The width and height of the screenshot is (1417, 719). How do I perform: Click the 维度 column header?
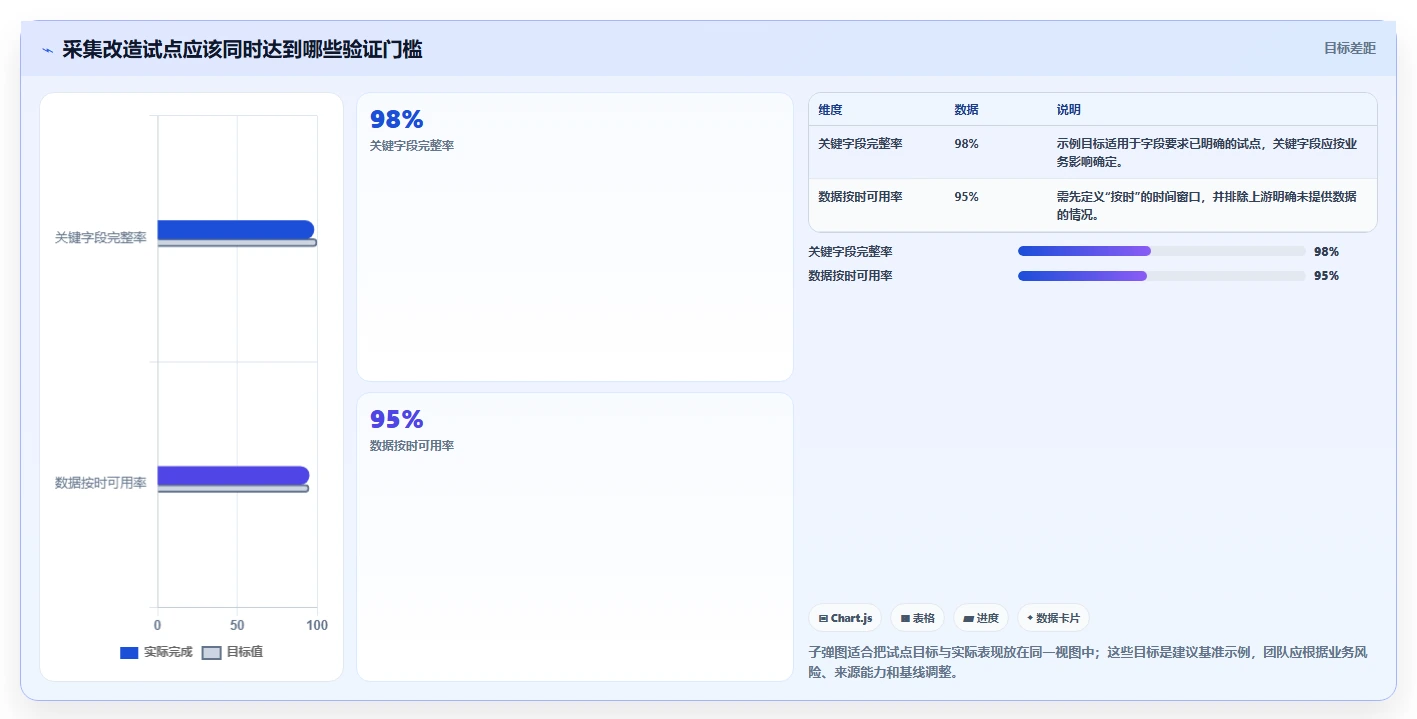point(830,110)
